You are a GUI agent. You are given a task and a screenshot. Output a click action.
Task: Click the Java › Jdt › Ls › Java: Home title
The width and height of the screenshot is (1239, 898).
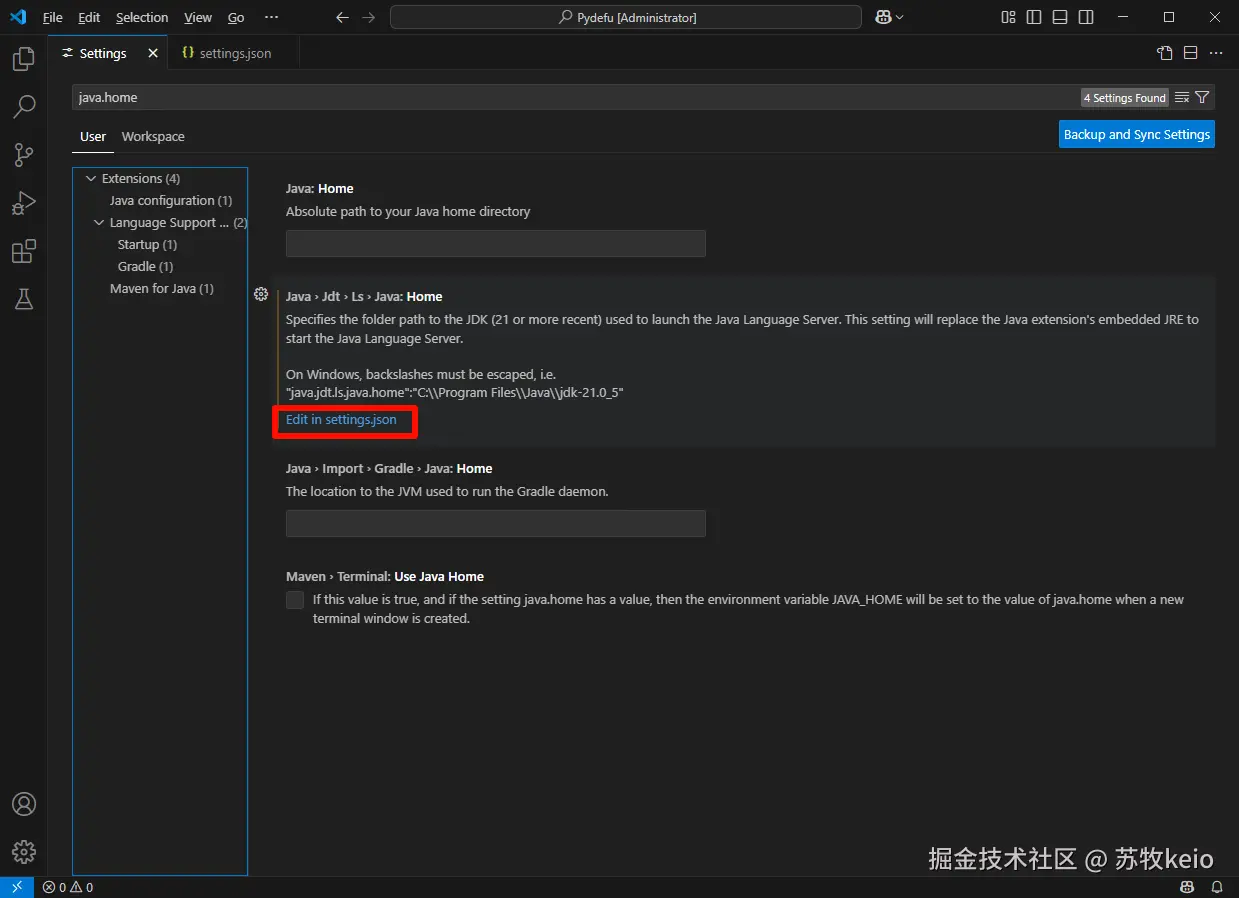click(364, 297)
